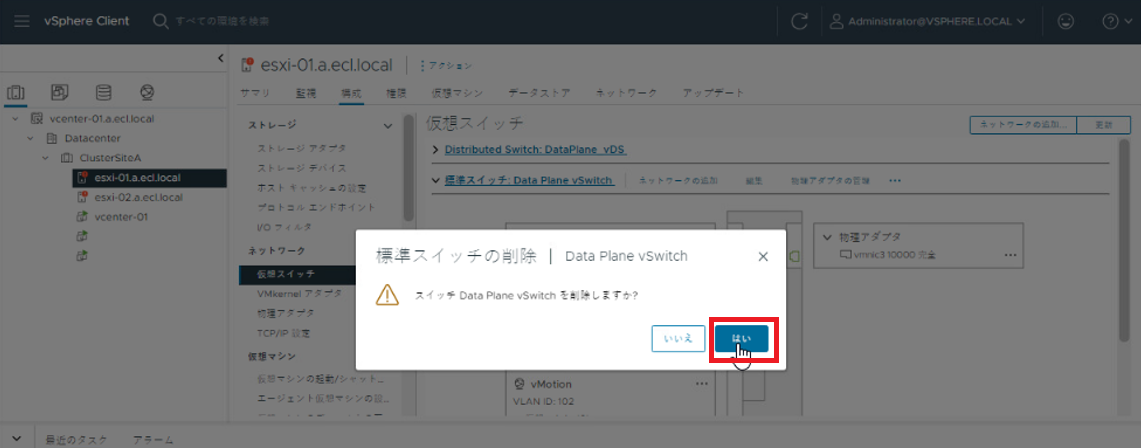This screenshot has height=448, width=1141.
Task: Collapse 標準スイッチ Data Plane vSwitch chevron
Action: click(x=436, y=180)
